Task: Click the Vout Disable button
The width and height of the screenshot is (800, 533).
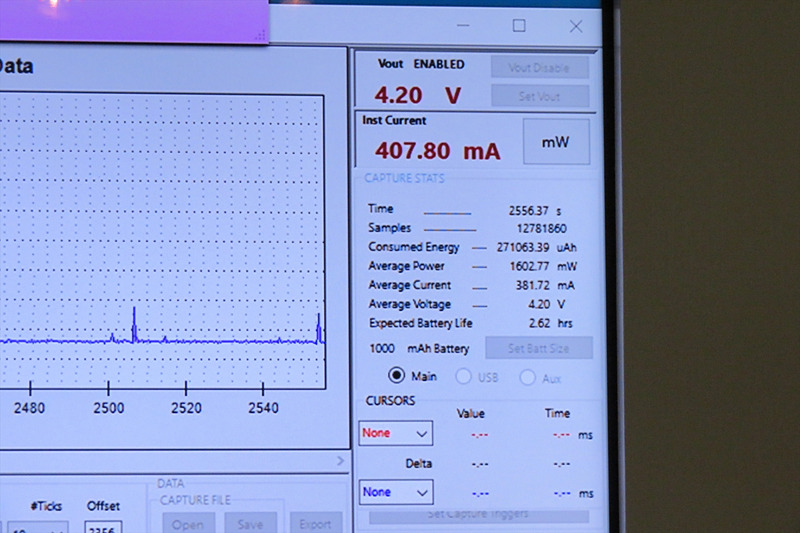Action: tap(539, 68)
